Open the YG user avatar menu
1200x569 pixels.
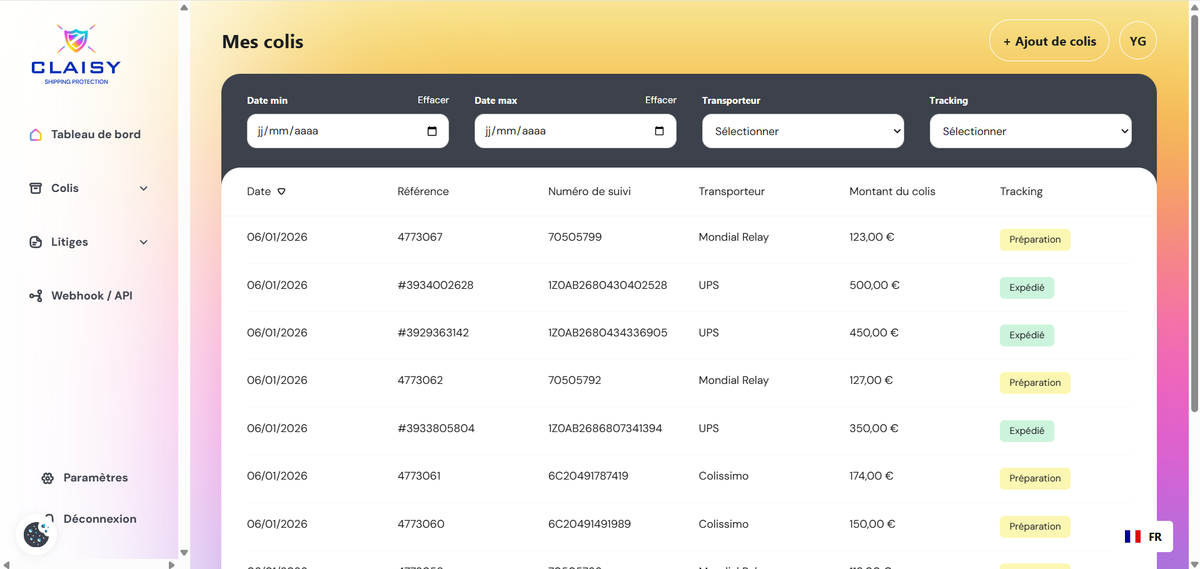tap(1137, 41)
